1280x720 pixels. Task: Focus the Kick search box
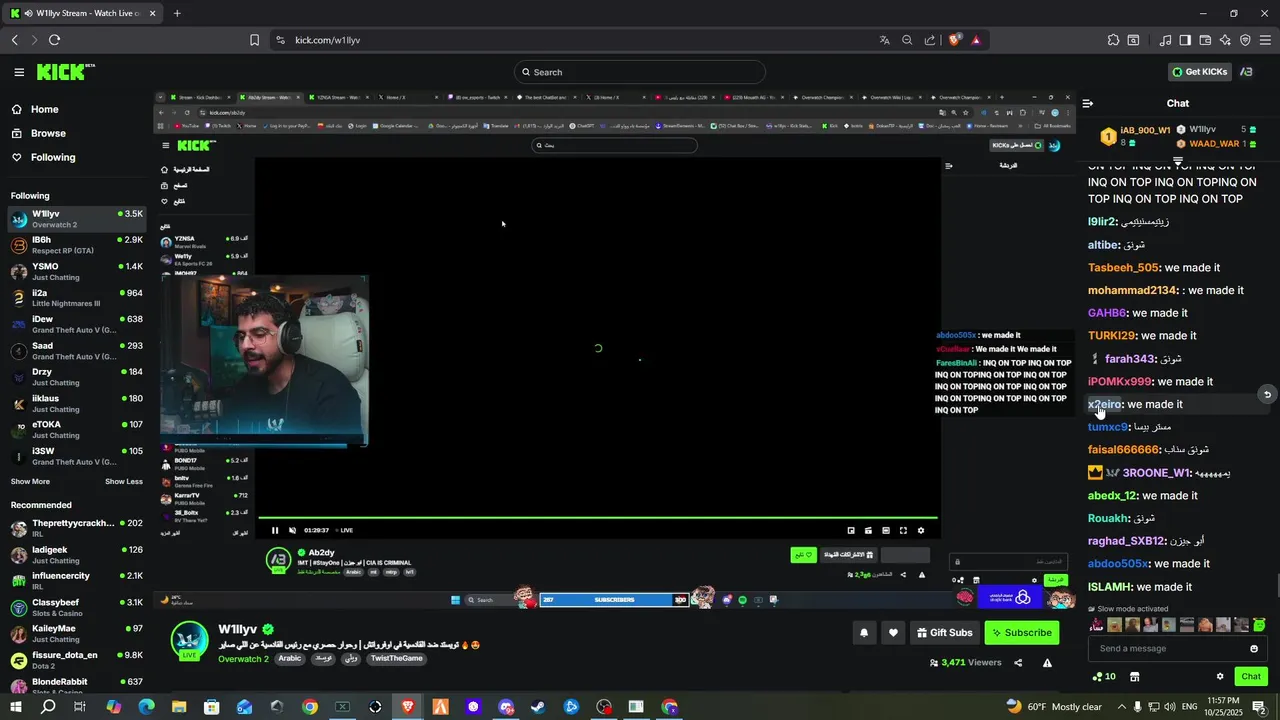point(640,72)
